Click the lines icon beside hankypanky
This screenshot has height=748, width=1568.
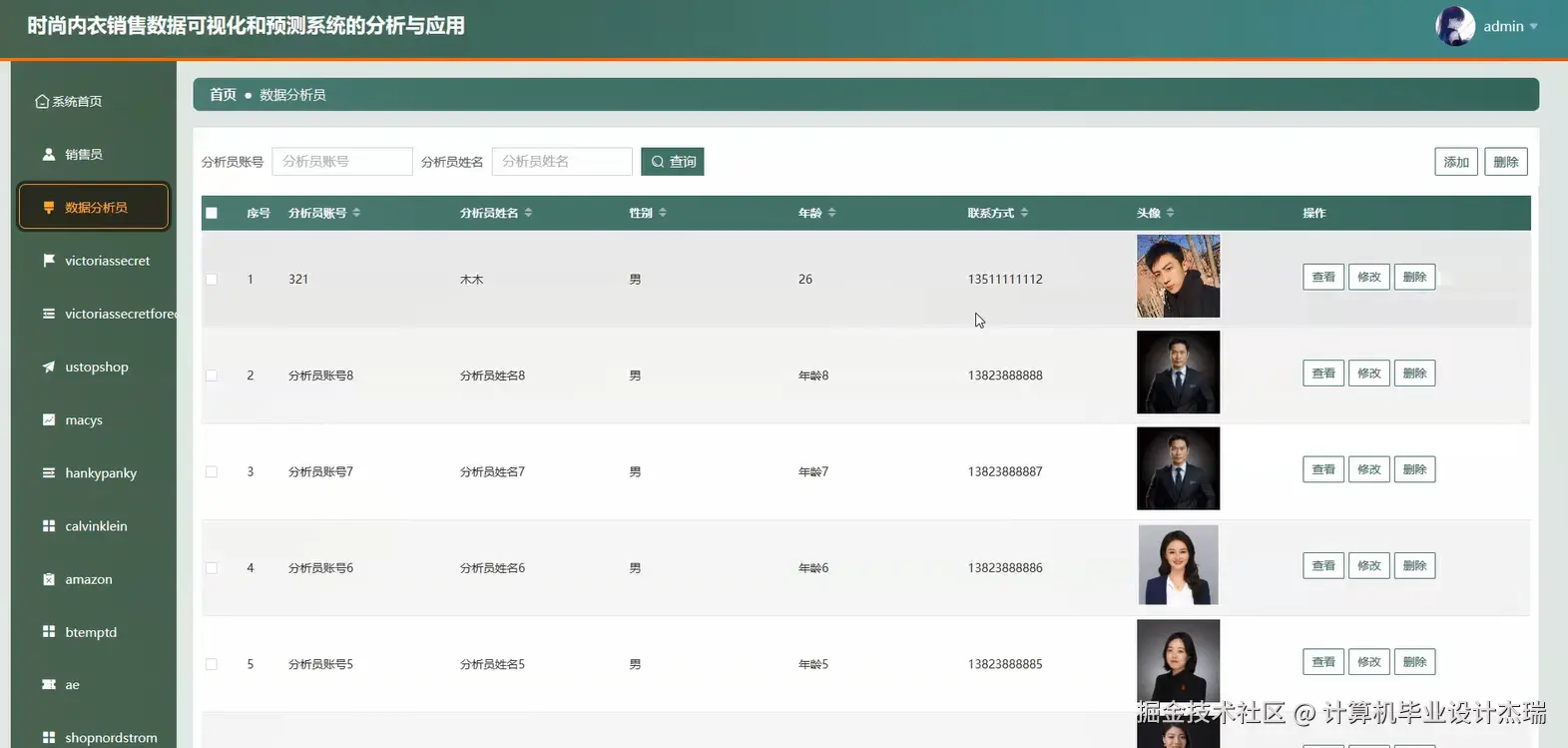[x=48, y=472]
